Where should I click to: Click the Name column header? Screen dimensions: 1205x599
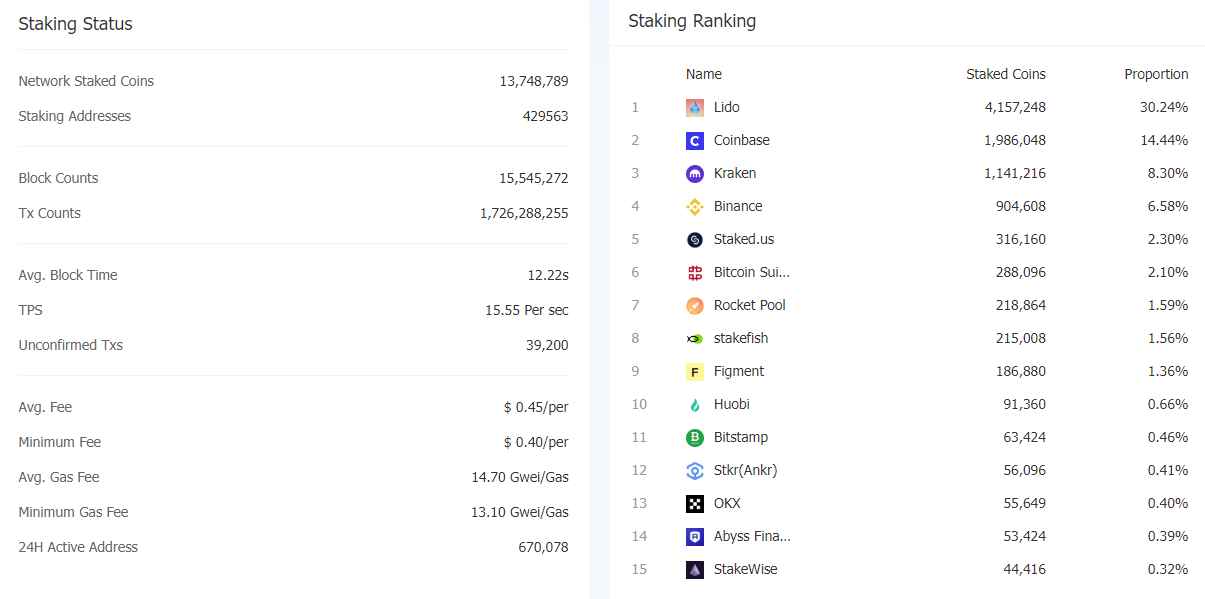[x=704, y=74]
